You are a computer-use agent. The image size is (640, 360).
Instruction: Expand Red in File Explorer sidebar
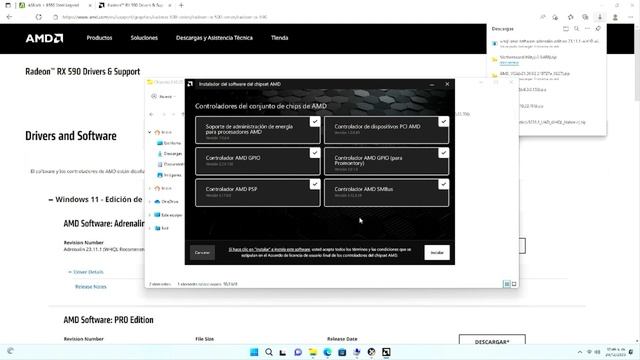[150, 228]
